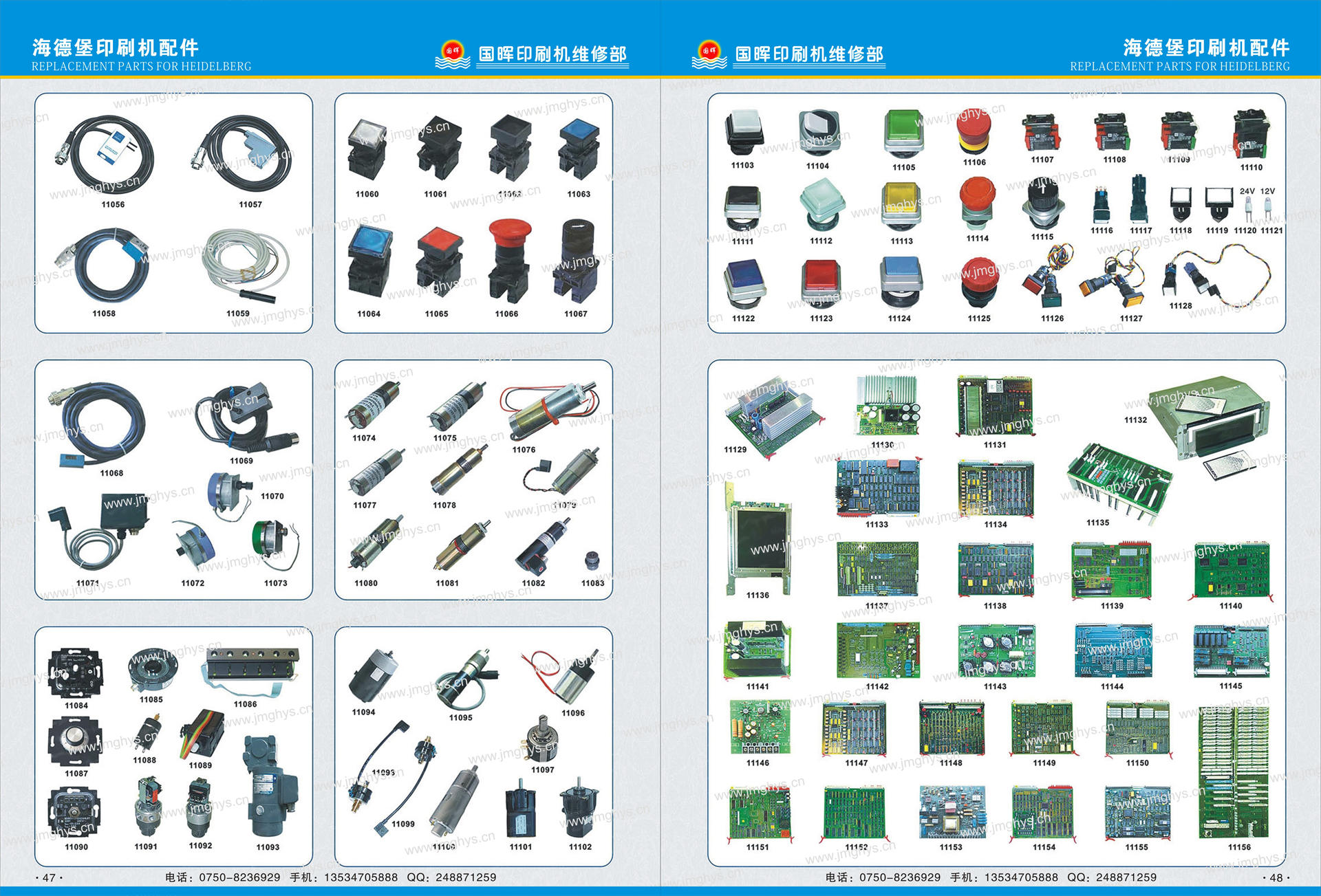Select the blue square push button 11063
Image resolution: width=1321 pixels, height=896 pixels.
point(579,150)
